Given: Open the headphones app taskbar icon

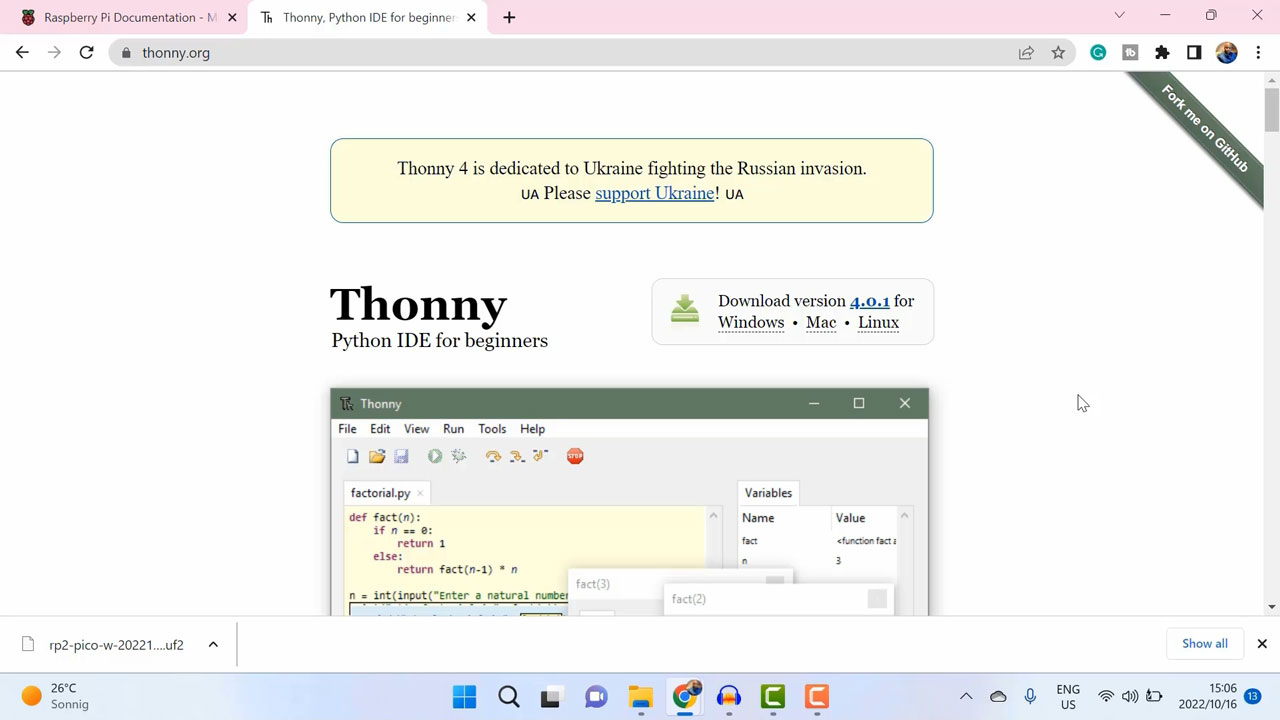Looking at the screenshot, I should 729,696.
